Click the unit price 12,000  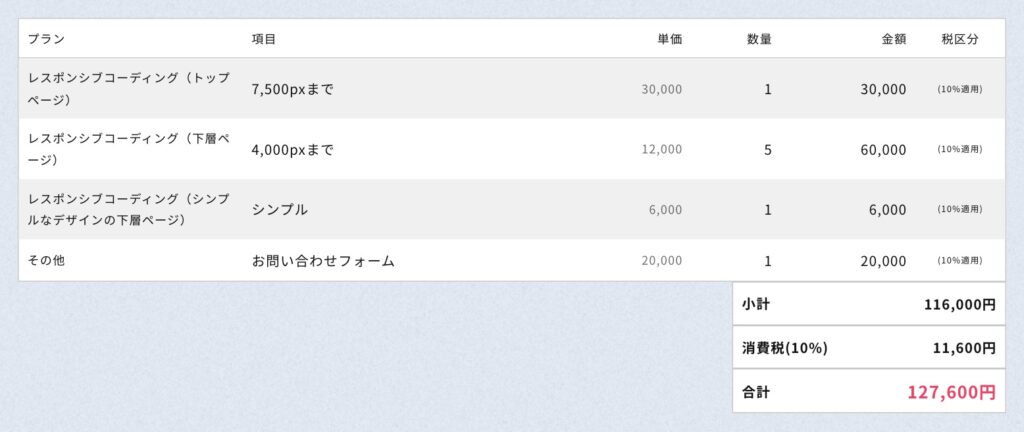click(662, 150)
